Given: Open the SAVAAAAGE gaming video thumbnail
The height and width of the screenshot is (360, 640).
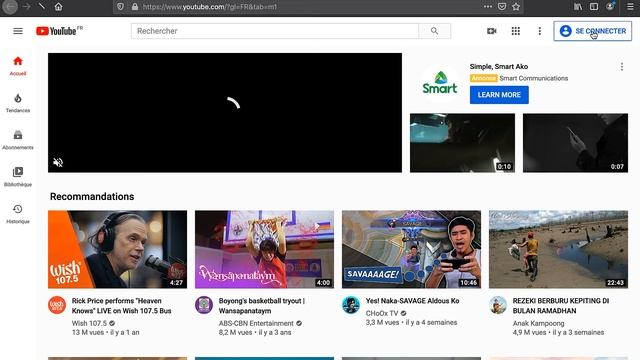Looking at the screenshot, I should pyautogui.click(x=411, y=249).
